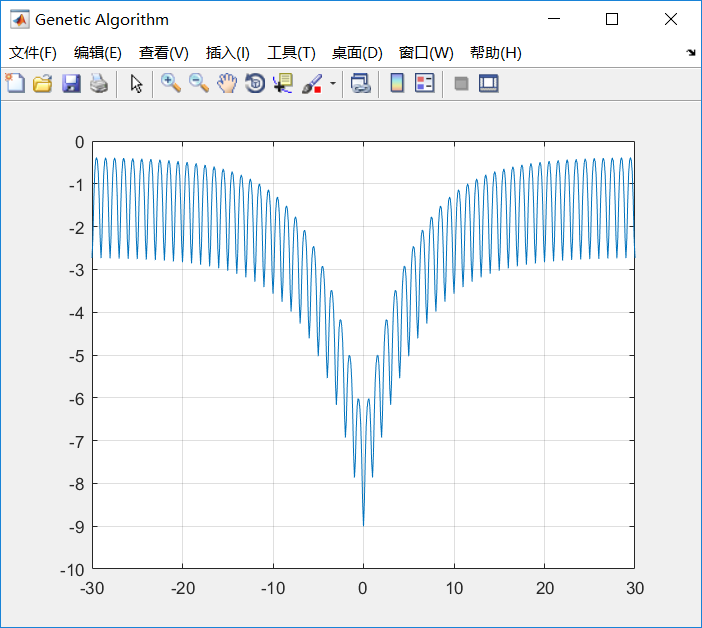Click the x-axis tick label 10

tap(454, 588)
